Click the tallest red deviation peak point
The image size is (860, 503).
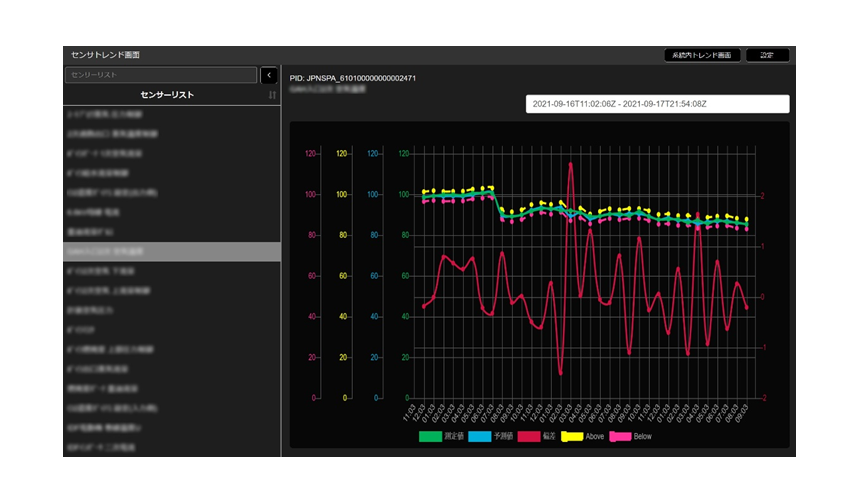coord(570,164)
